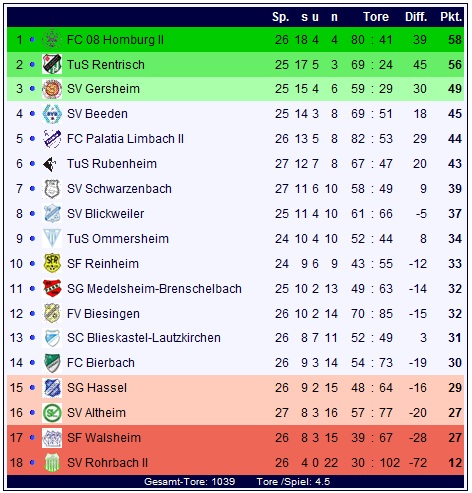Click the SV Gersheim club logo
472x493 pixels.
pyautogui.click(x=52, y=89)
